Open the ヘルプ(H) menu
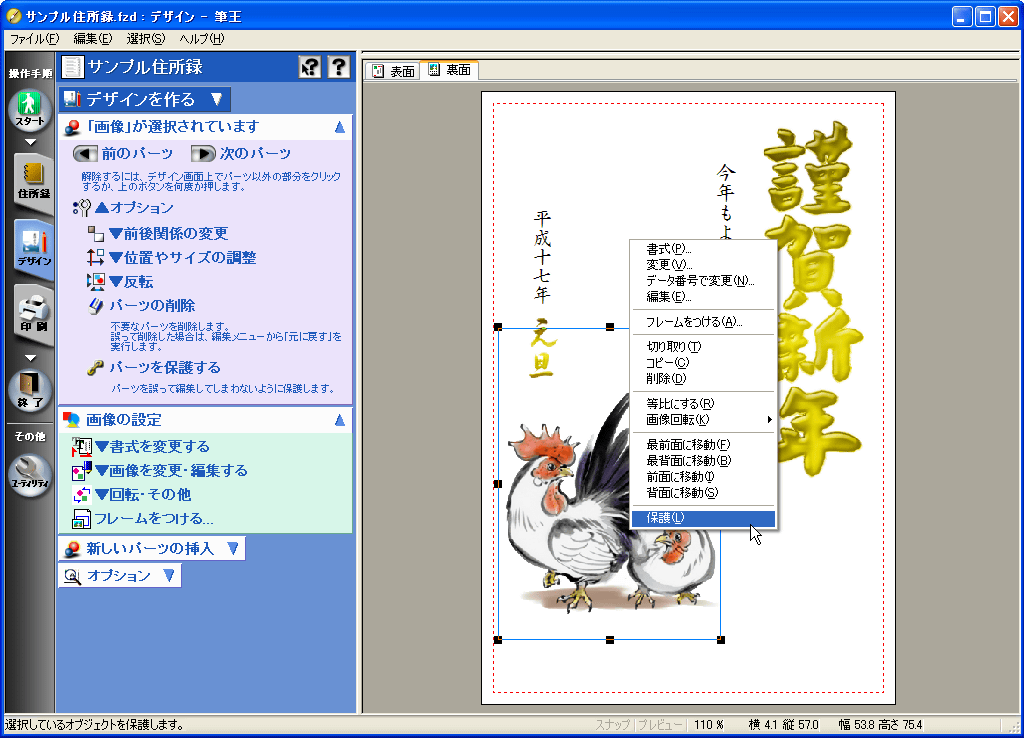This screenshot has width=1024, height=738. (201, 39)
